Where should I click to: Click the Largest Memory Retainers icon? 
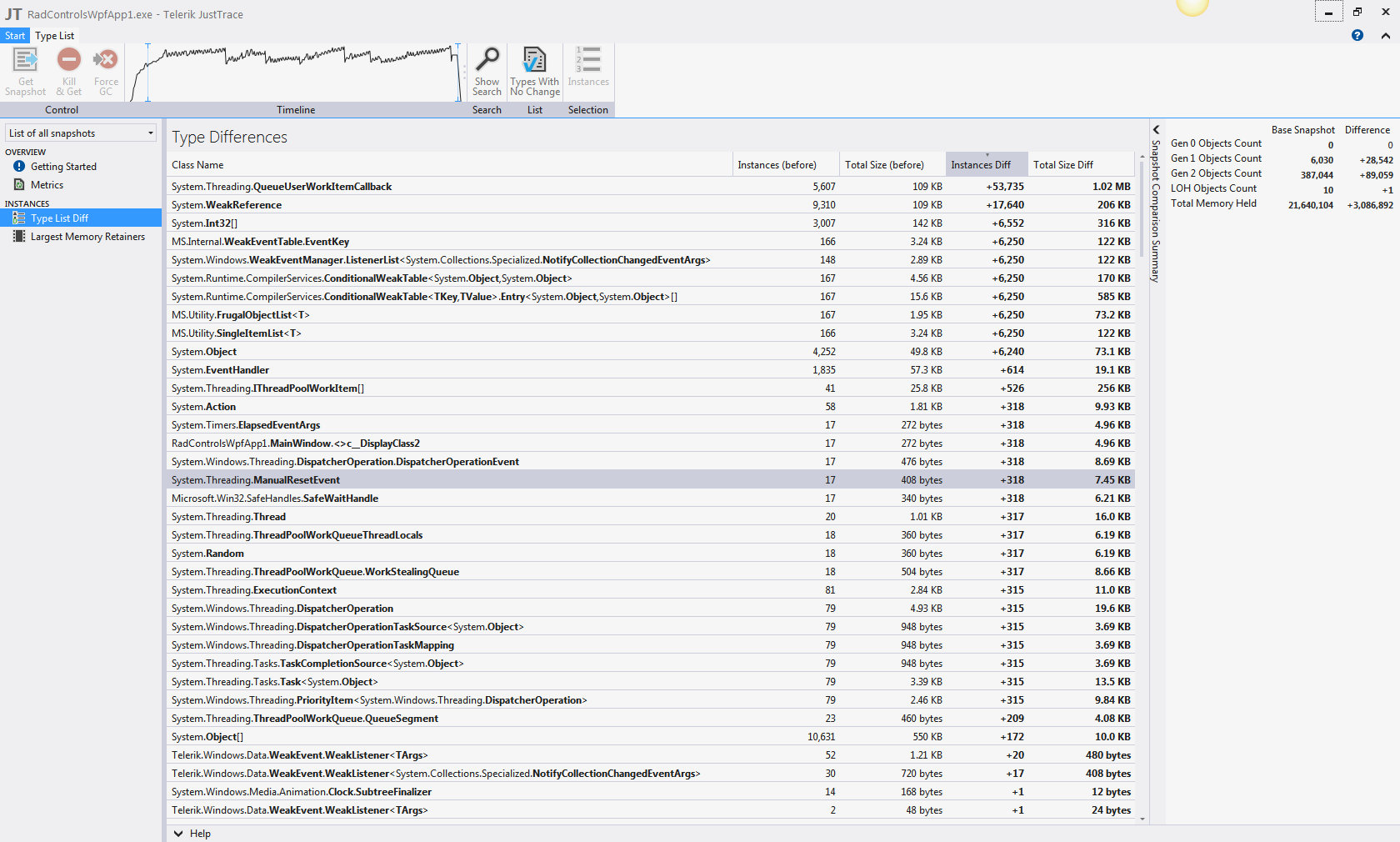(x=19, y=237)
